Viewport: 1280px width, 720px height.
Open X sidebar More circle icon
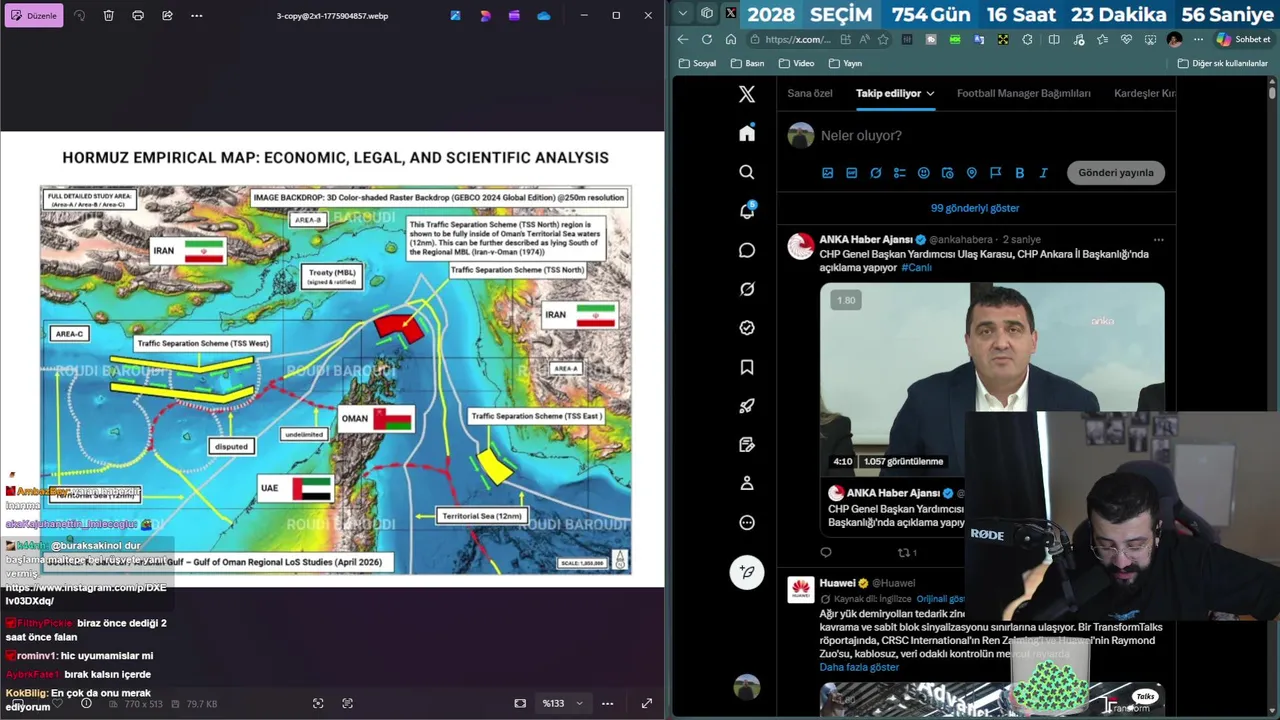(x=747, y=522)
